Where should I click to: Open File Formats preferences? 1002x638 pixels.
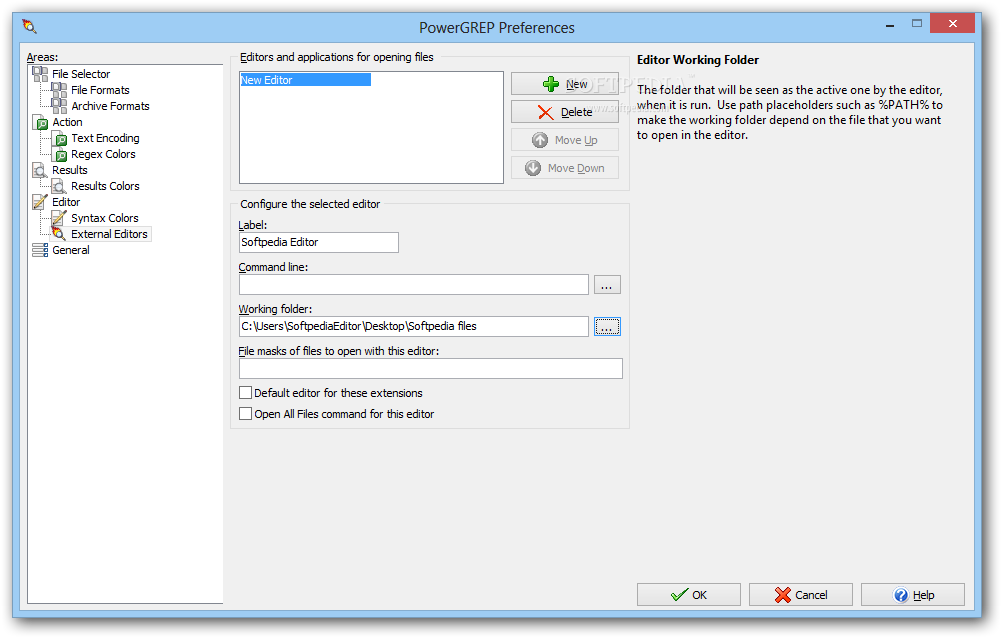coord(100,89)
